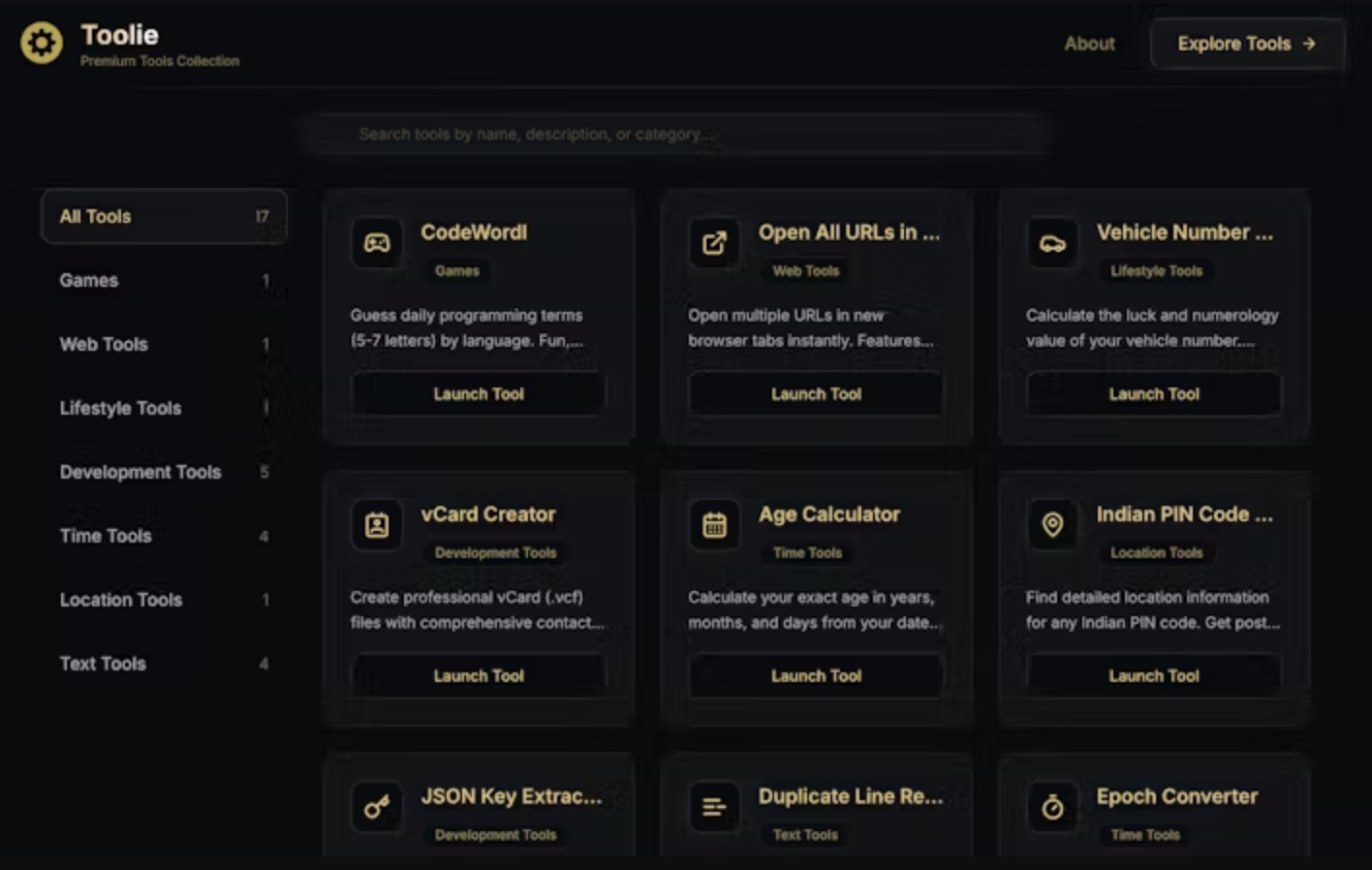The width and height of the screenshot is (1372, 870).
Task: Launch the Open All URLs tool
Action: pyautogui.click(x=816, y=394)
